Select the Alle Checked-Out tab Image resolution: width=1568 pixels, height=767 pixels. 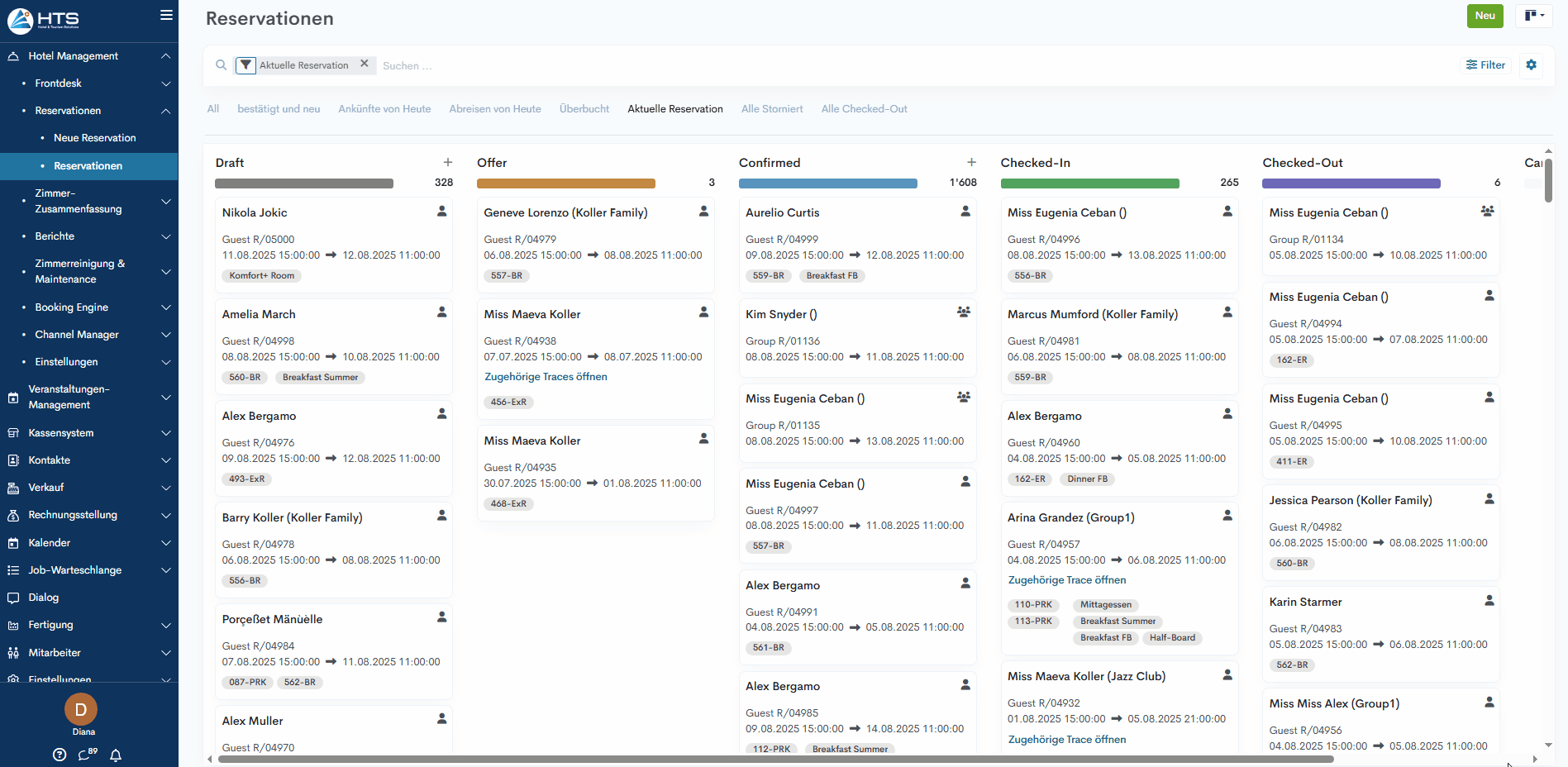pos(864,109)
